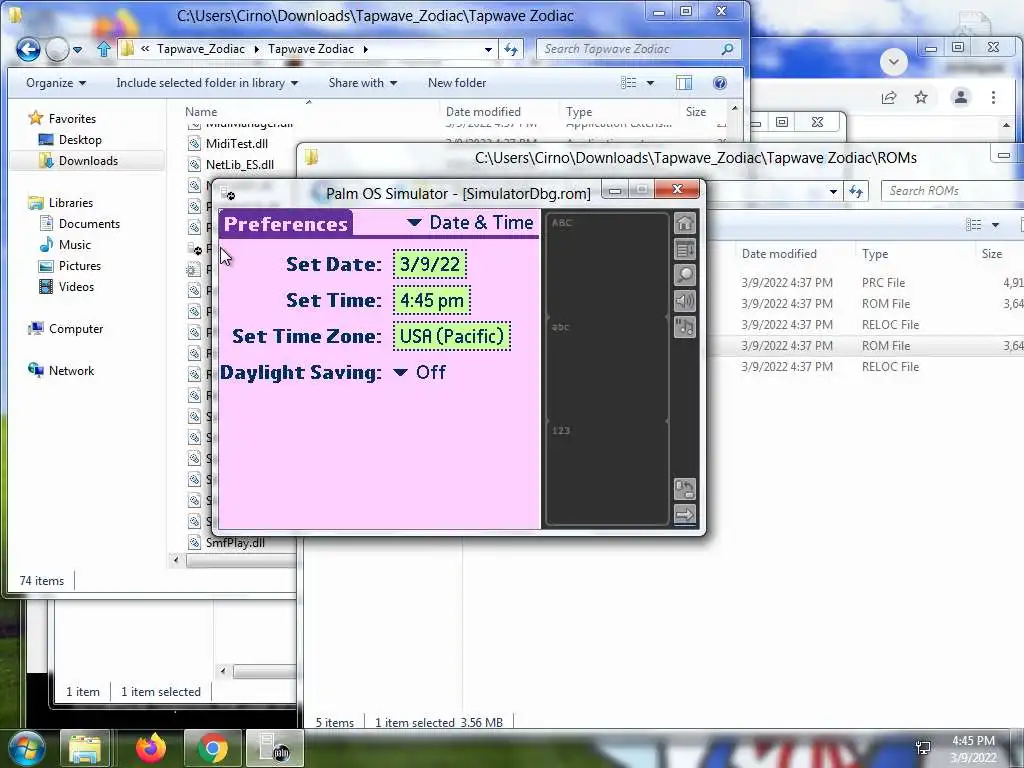Select file NetLib_ES.dll

click(240, 165)
